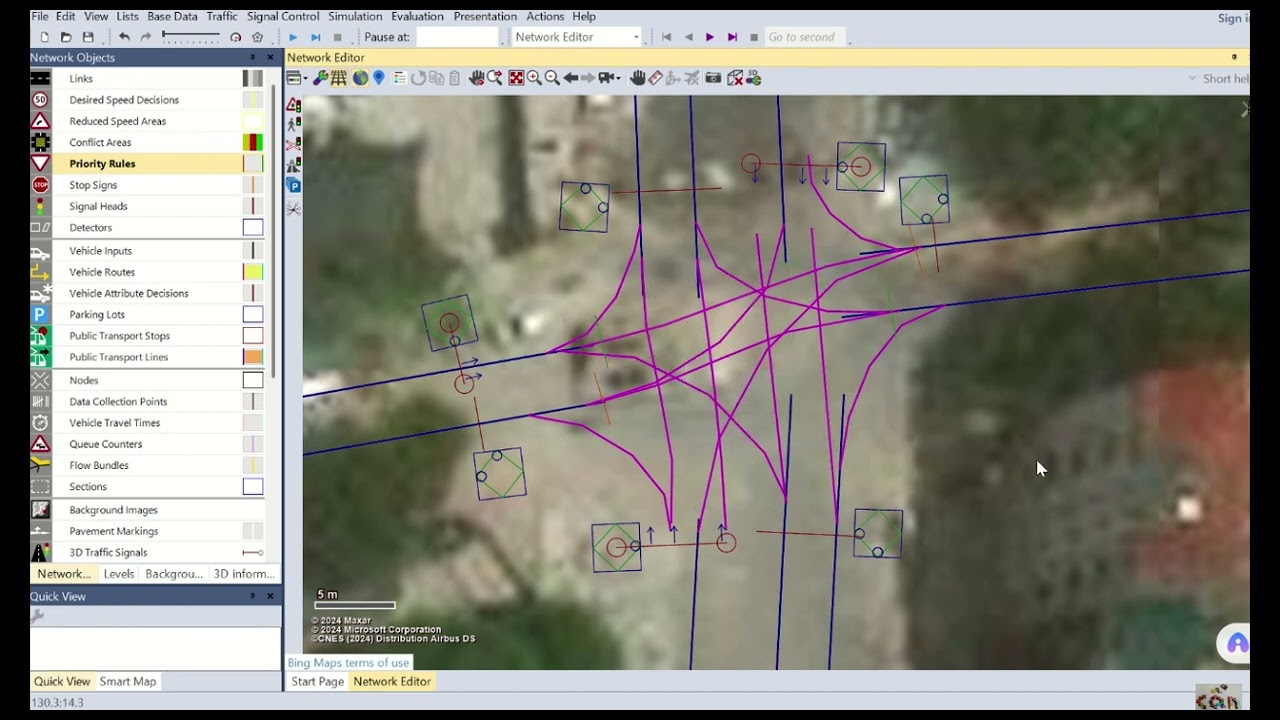Click the Zoom in magnifier icon
1280x720 pixels.
pos(534,78)
